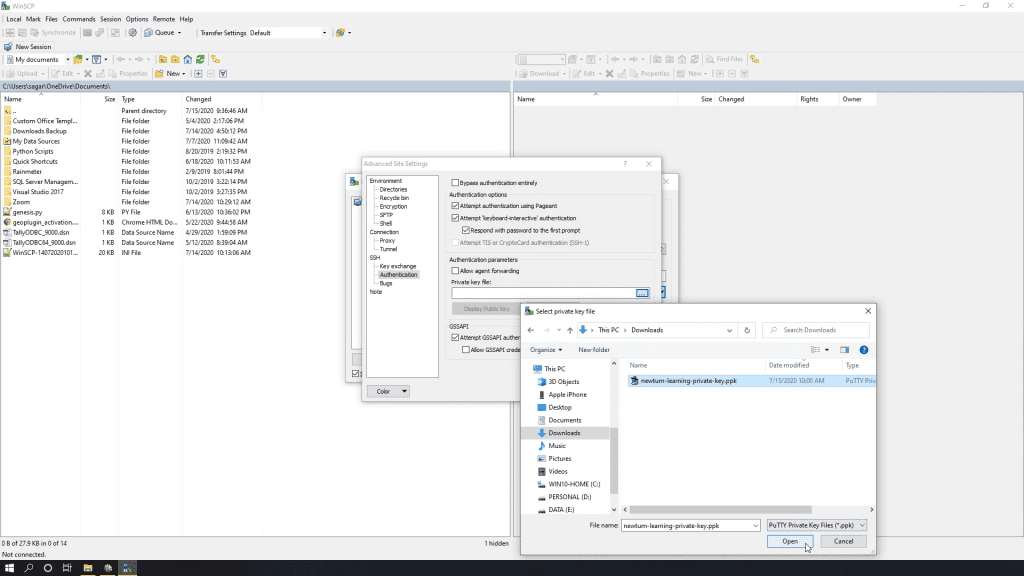Open Windows Start menu
Image resolution: width=1024 pixels, height=576 pixels.
point(9,568)
